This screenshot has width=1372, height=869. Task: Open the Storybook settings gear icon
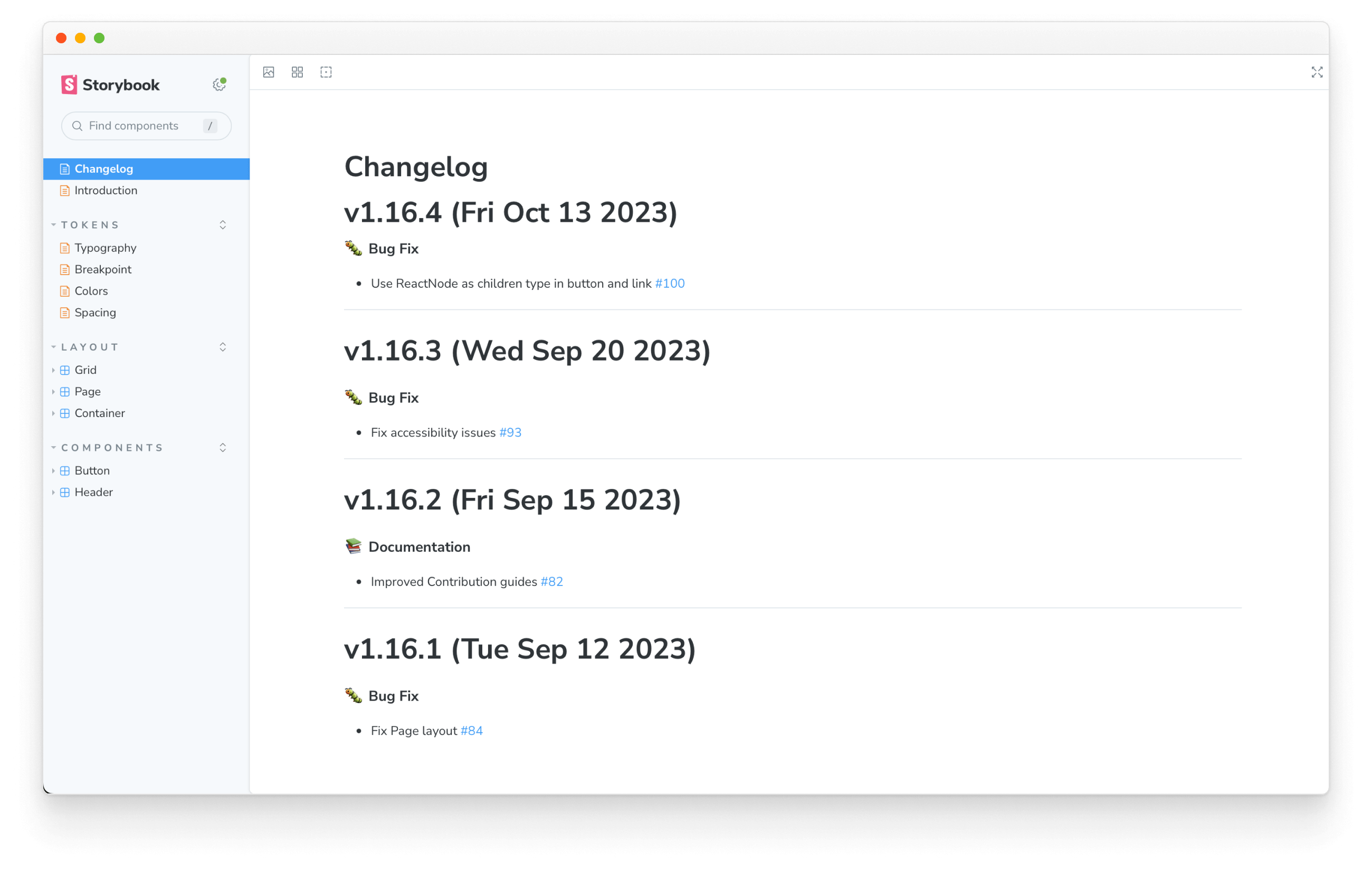pyautogui.click(x=220, y=85)
